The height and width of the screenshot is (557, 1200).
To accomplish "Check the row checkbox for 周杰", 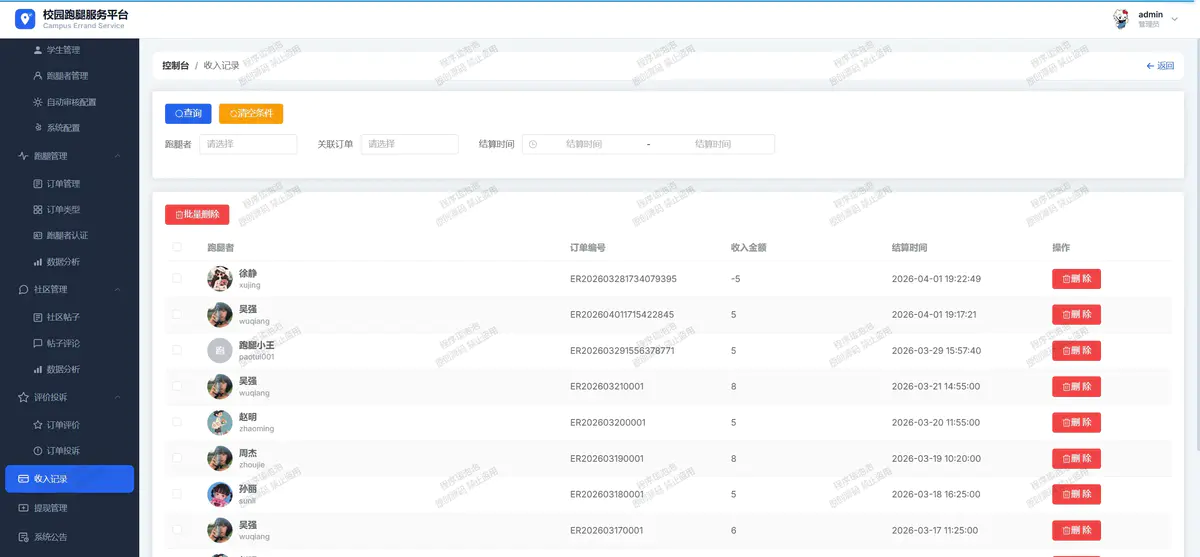I will 177,458.
